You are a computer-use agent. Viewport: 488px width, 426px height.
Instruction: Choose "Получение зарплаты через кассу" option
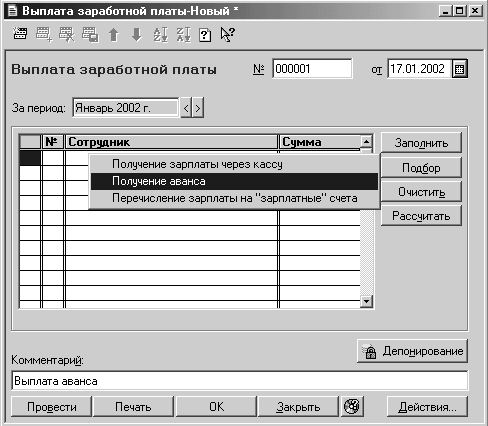tap(234, 164)
